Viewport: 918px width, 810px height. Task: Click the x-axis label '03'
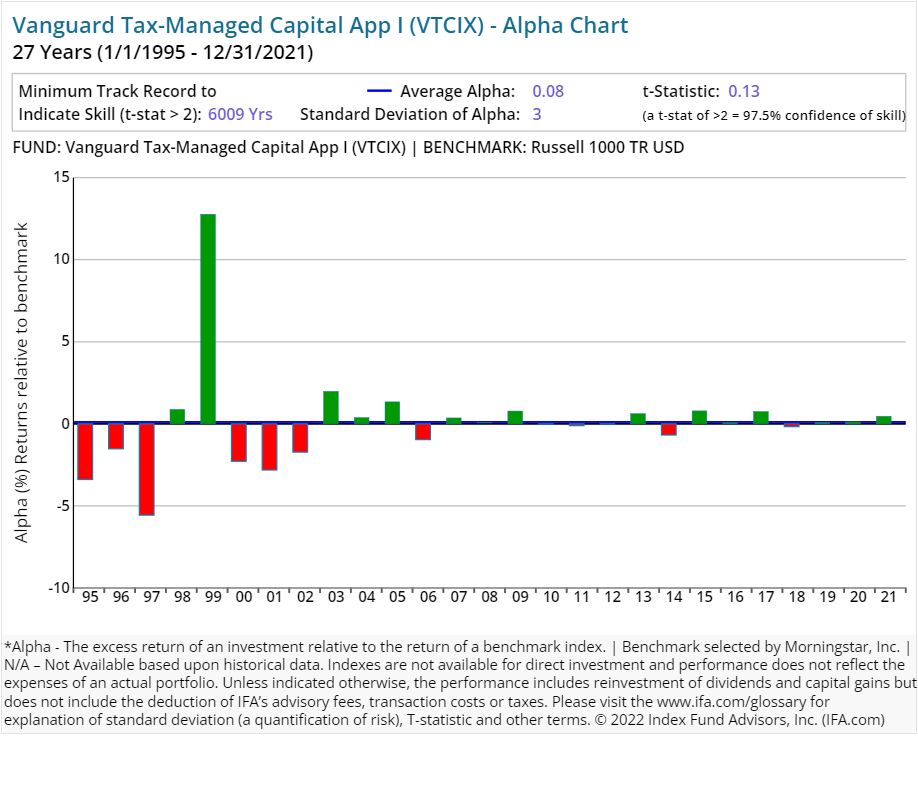click(336, 597)
